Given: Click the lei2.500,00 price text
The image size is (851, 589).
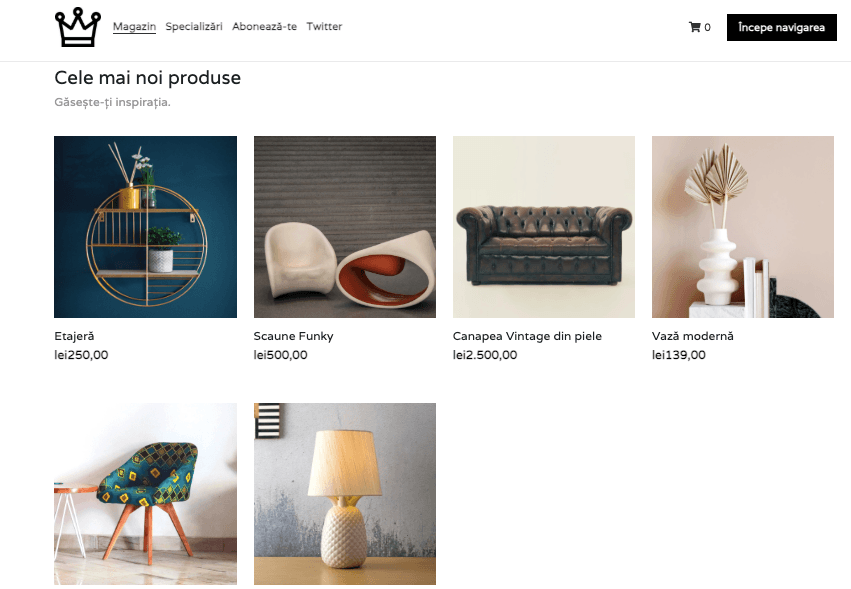Looking at the screenshot, I should (x=485, y=355).
